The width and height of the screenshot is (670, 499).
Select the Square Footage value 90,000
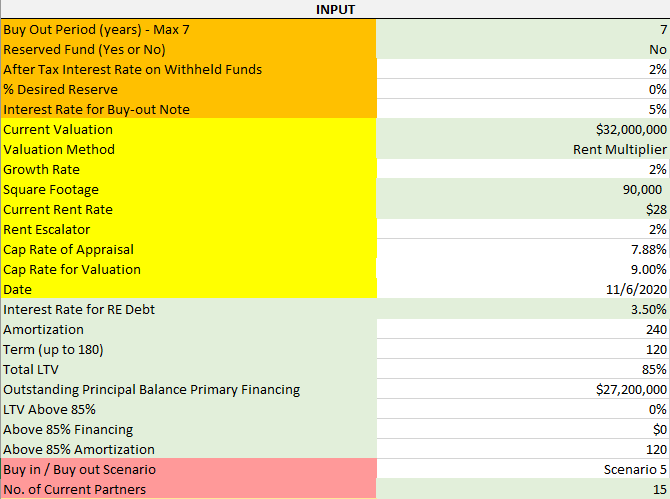523,189
